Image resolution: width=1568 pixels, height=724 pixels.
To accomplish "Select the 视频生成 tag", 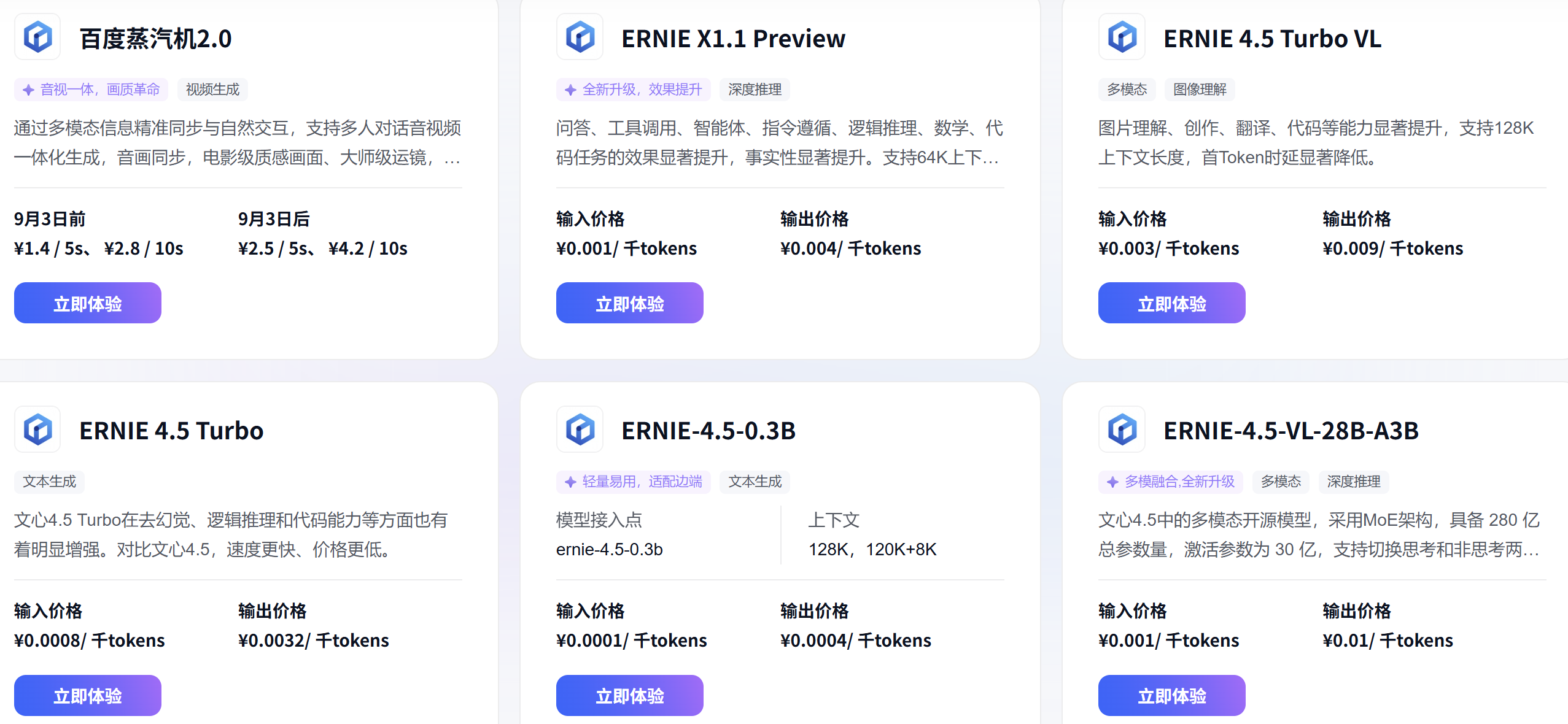I will (212, 90).
